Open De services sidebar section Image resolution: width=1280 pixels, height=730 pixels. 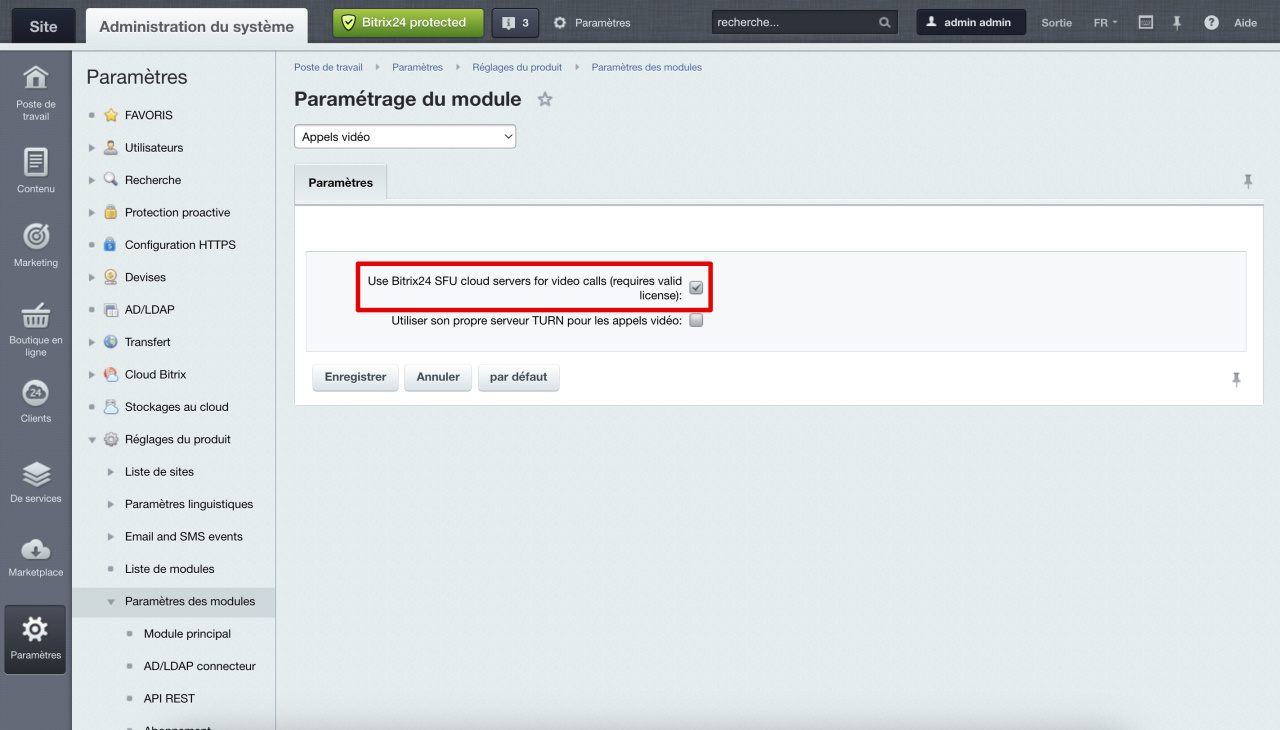coord(35,482)
